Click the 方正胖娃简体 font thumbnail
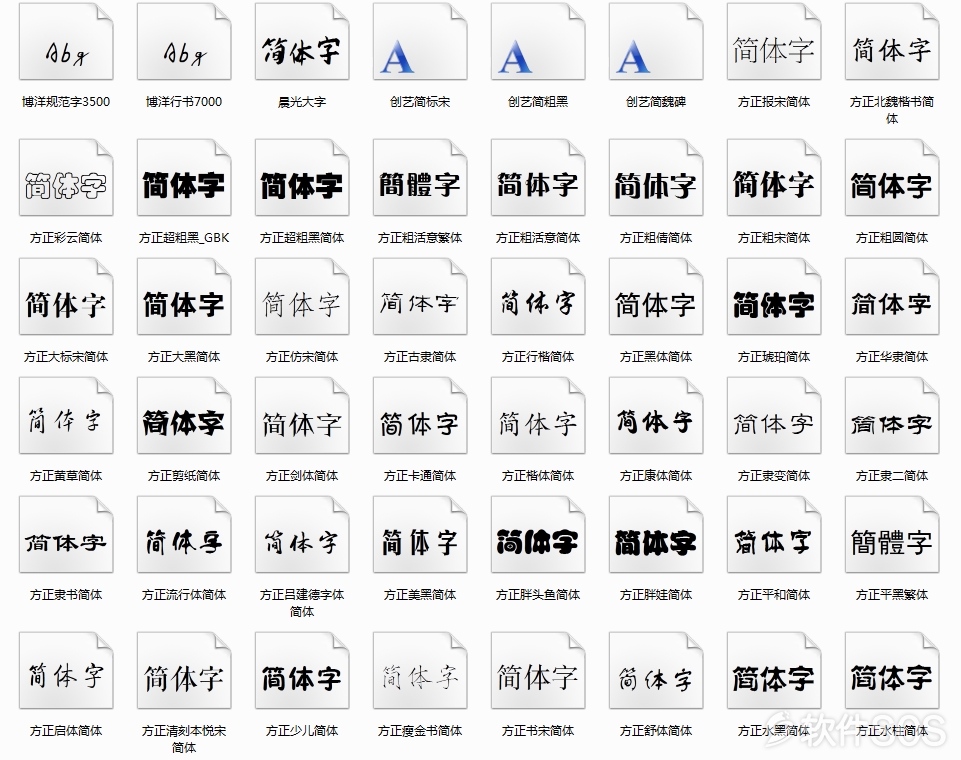 point(656,534)
